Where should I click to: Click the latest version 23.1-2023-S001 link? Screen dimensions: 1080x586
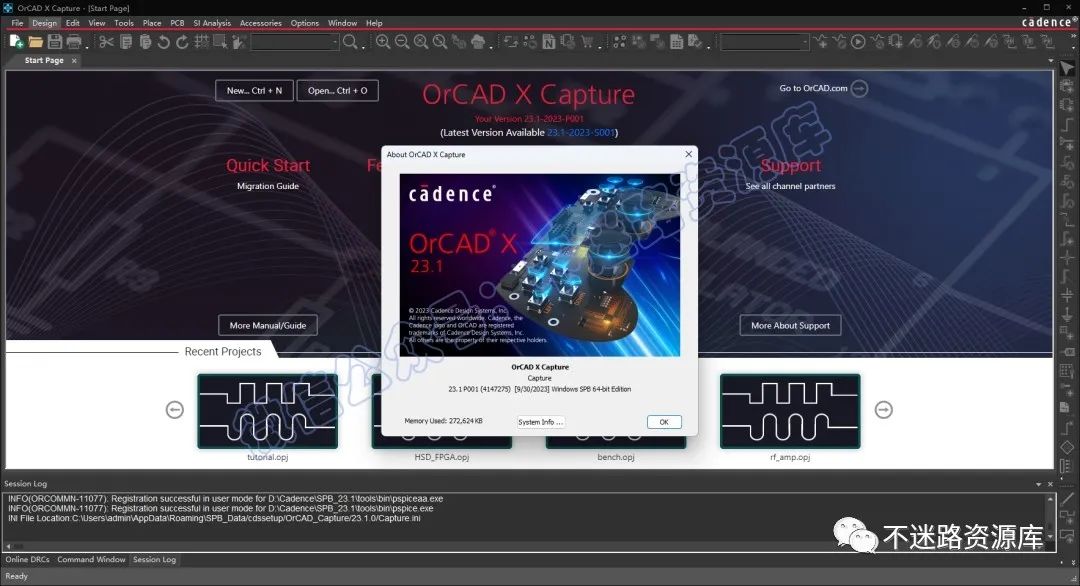(x=581, y=132)
